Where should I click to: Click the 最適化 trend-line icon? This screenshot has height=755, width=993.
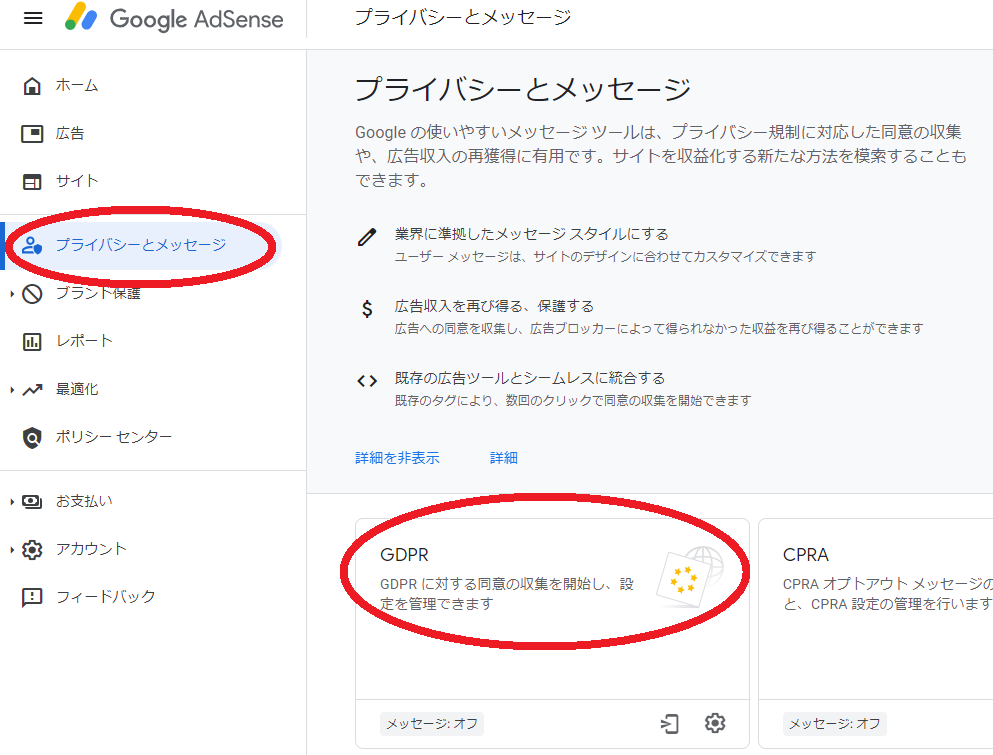[x=32, y=390]
